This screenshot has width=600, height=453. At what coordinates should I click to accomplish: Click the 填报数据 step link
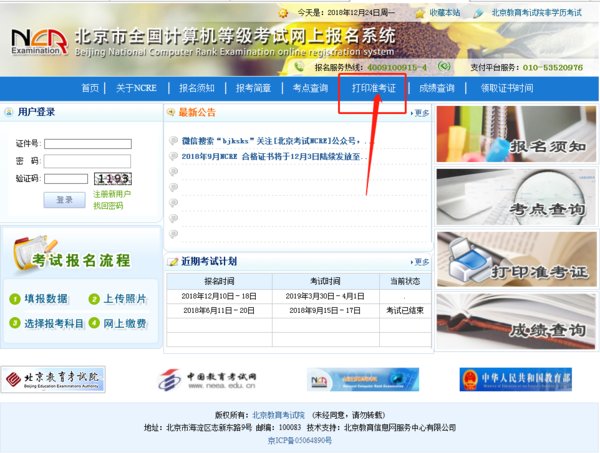[46, 299]
